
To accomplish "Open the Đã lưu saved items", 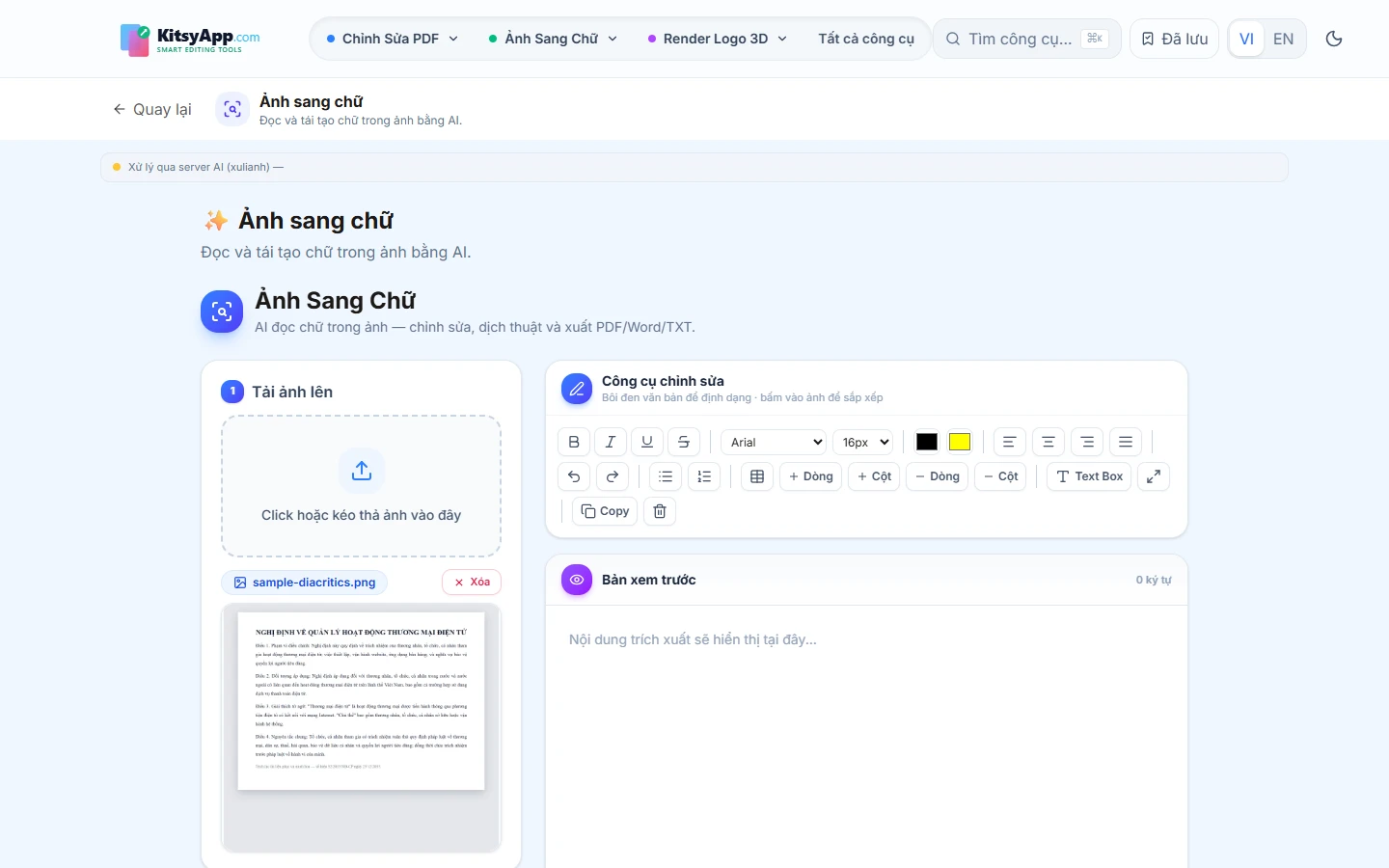I will click(x=1175, y=39).
